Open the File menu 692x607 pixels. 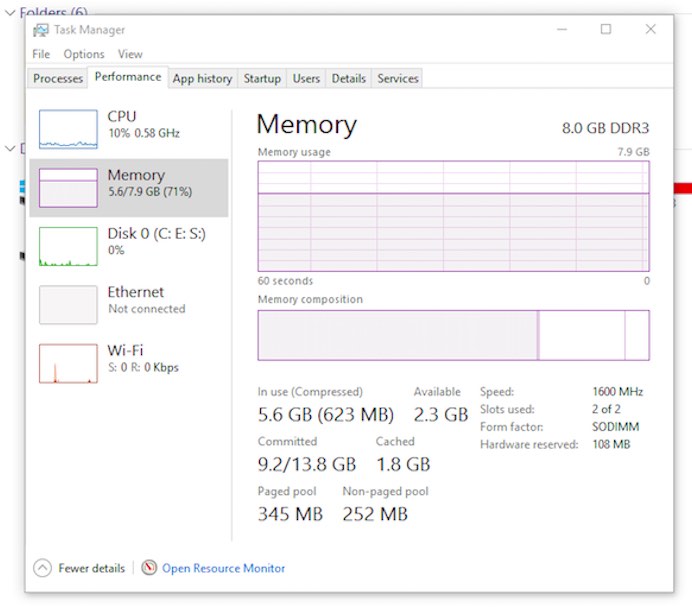click(41, 54)
